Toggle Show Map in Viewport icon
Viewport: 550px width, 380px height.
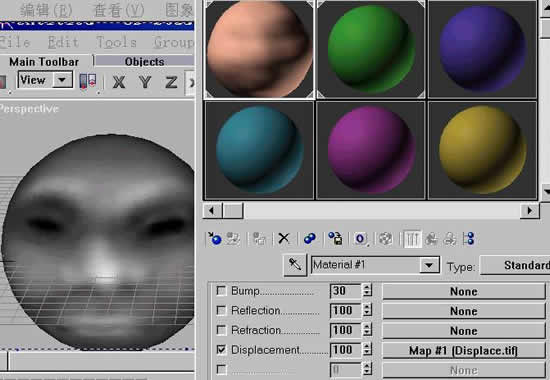[385, 239]
